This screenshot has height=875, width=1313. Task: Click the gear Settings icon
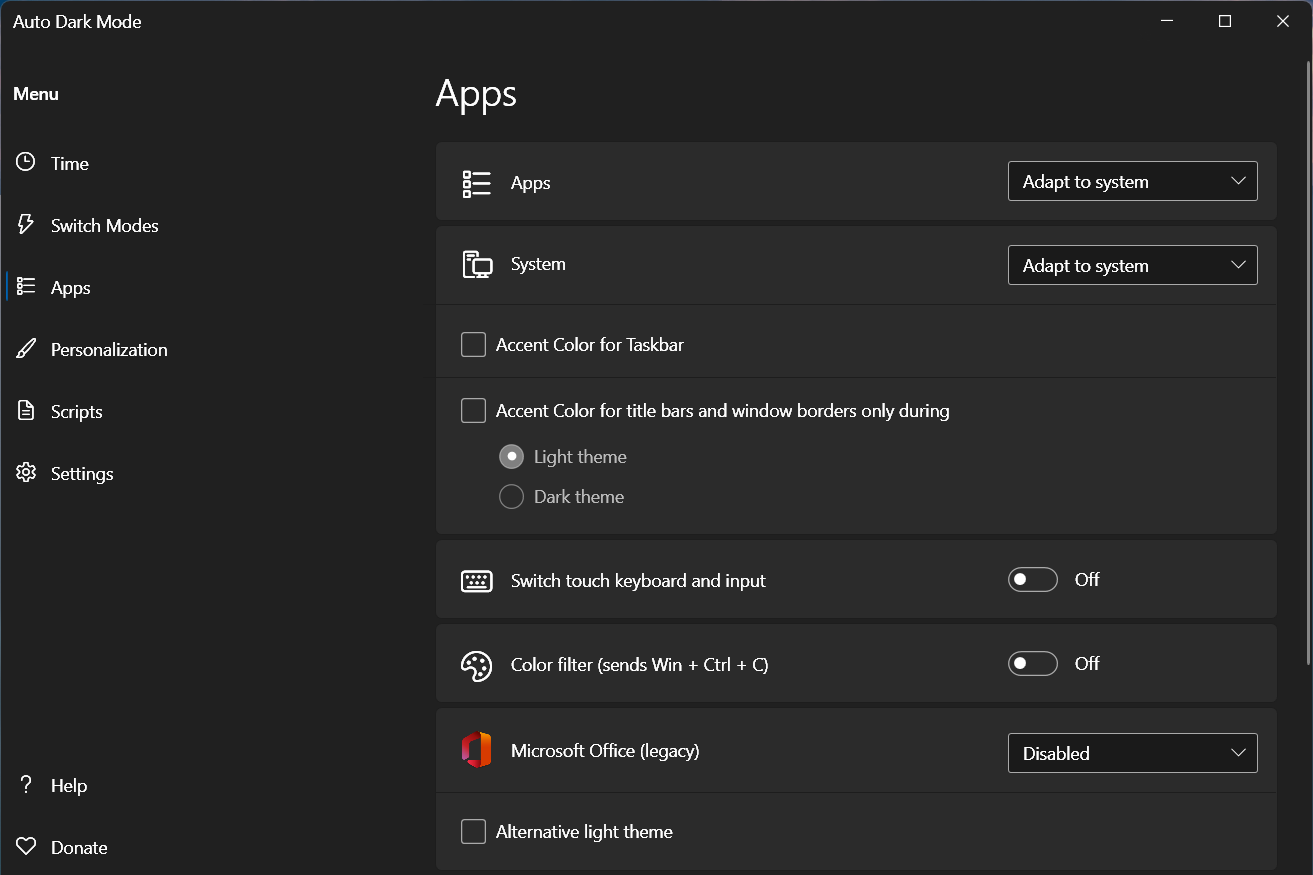tap(26, 472)
